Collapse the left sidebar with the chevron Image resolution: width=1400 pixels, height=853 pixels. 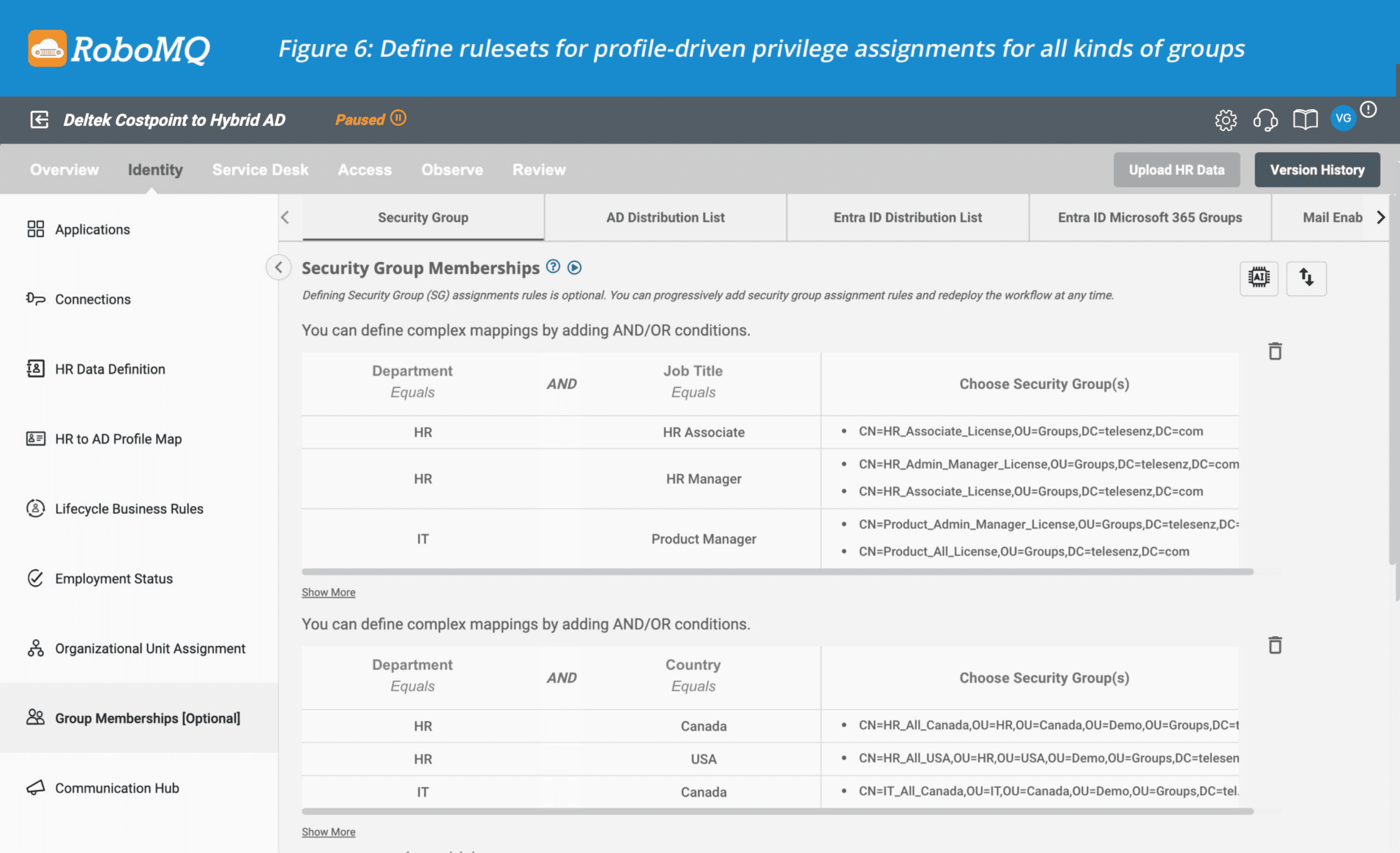278,267
